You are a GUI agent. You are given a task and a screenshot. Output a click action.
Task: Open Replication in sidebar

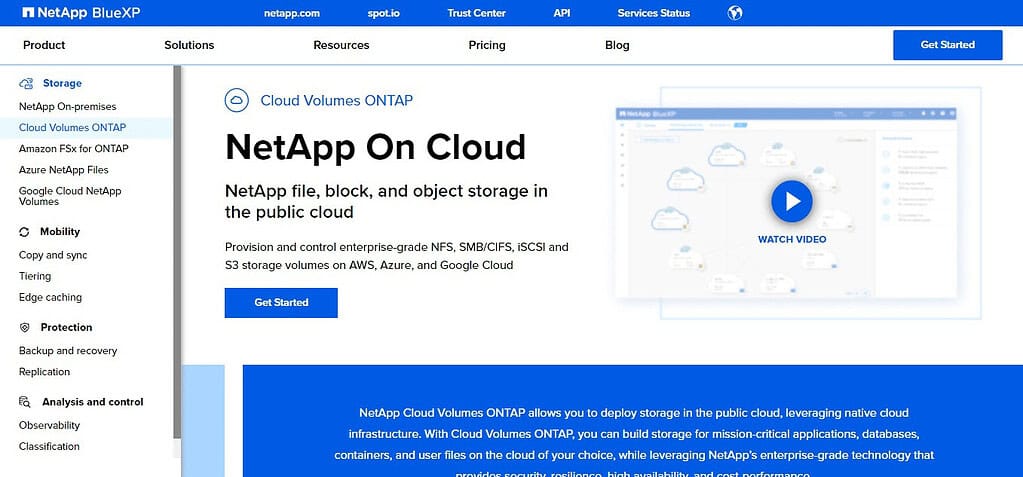tap(44, 372)
